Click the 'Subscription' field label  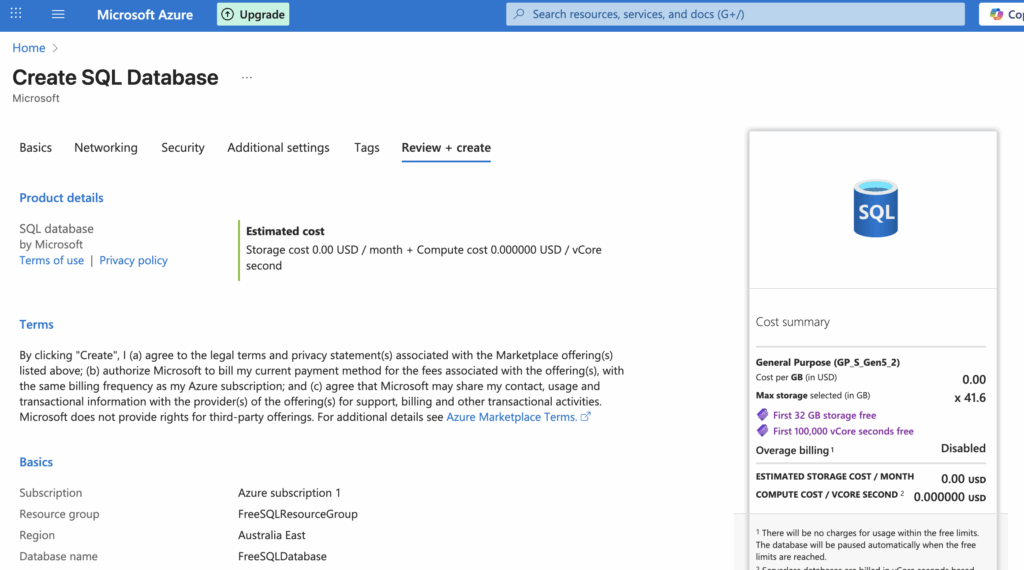click(51, 493)
